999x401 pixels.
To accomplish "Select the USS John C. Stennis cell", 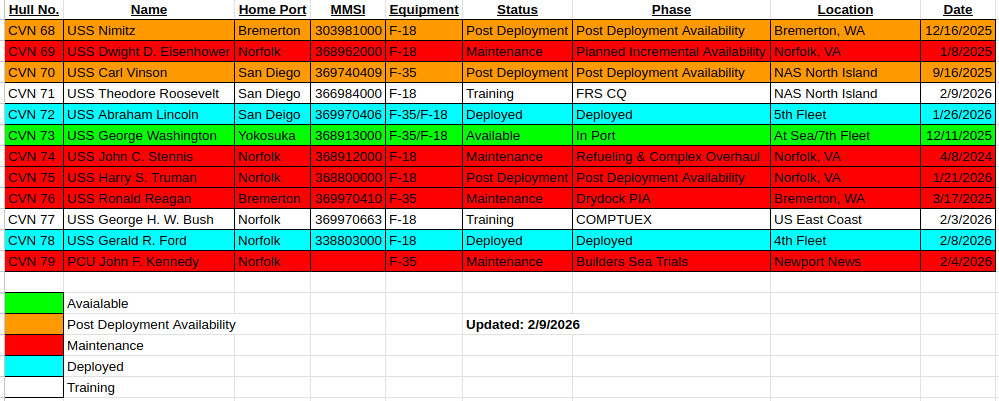I will coord(149,157).
